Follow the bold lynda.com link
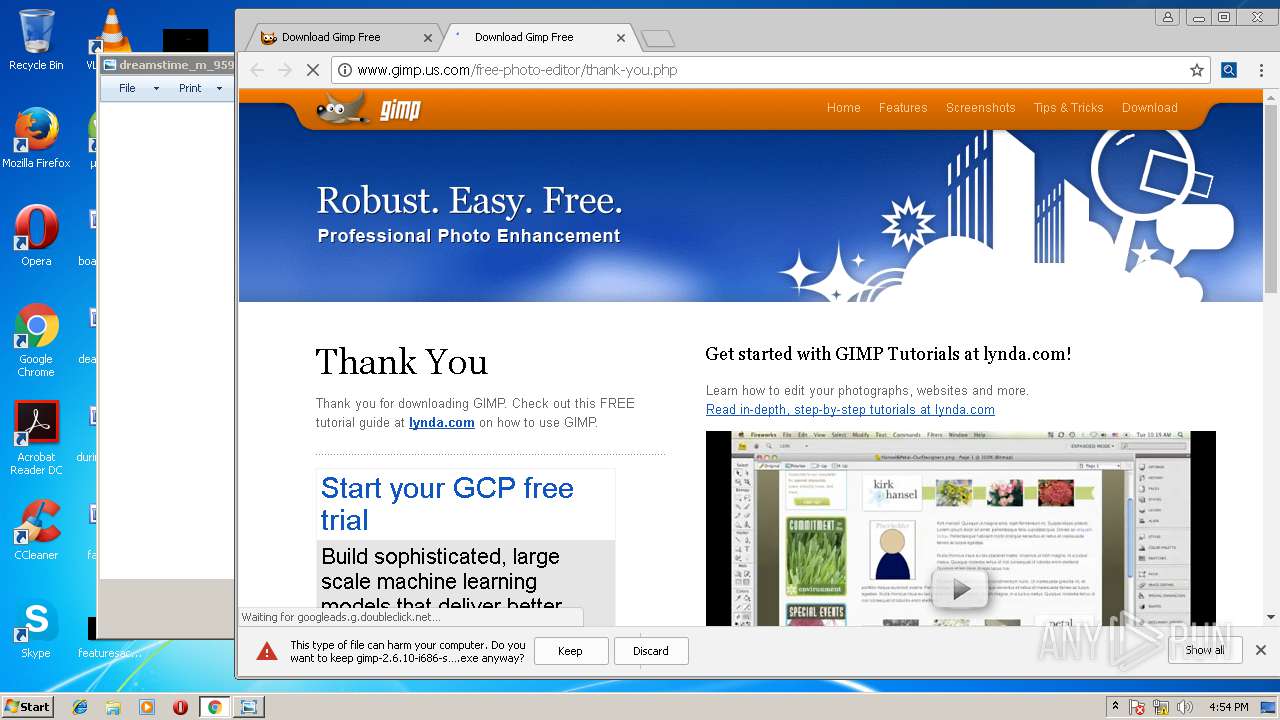The image size is (1280, 720). (x=441, y=422)
